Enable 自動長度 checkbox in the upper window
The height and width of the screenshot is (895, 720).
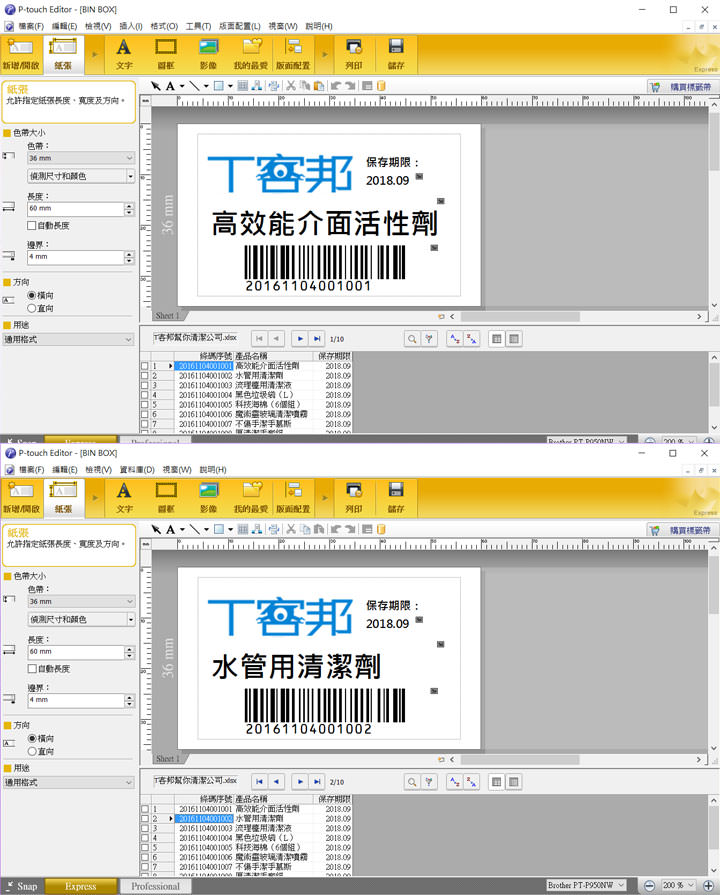[x=33, y=226]
